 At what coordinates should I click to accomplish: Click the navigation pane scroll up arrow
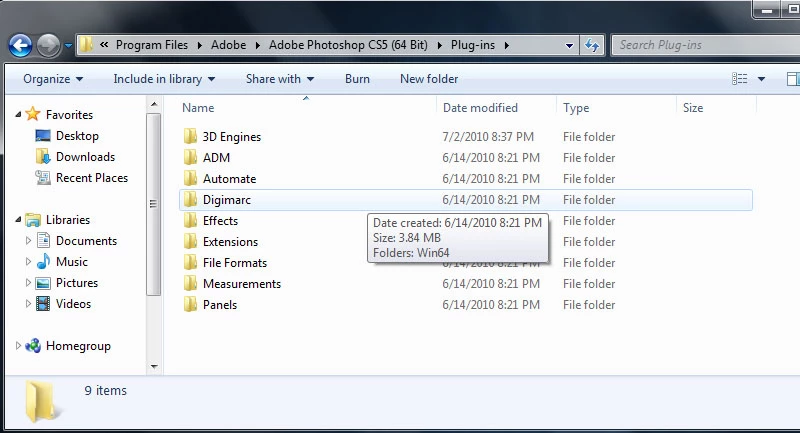click(x=154, y=105)
